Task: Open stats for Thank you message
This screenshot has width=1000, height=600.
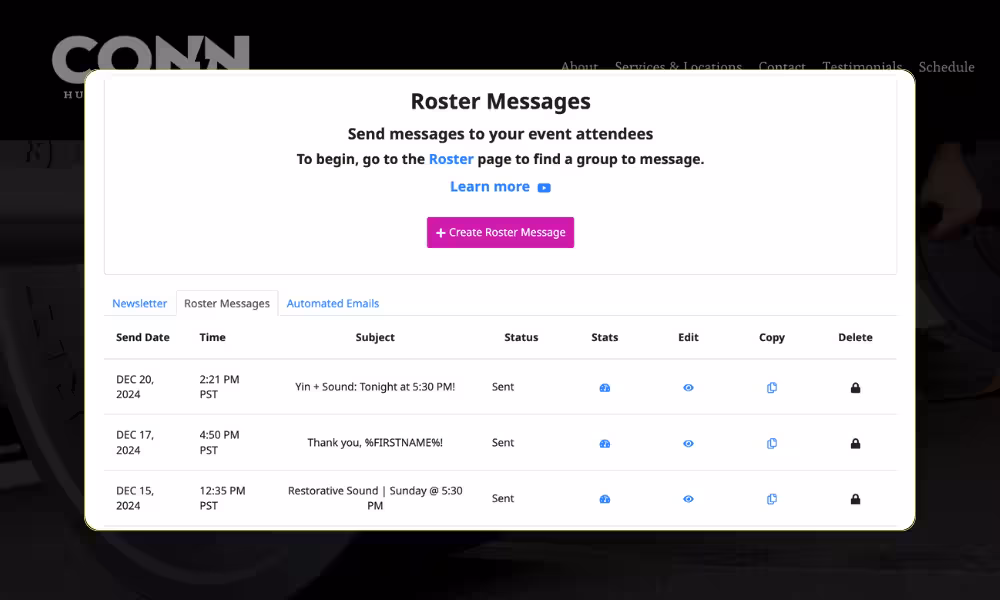Action: (604, 443)
